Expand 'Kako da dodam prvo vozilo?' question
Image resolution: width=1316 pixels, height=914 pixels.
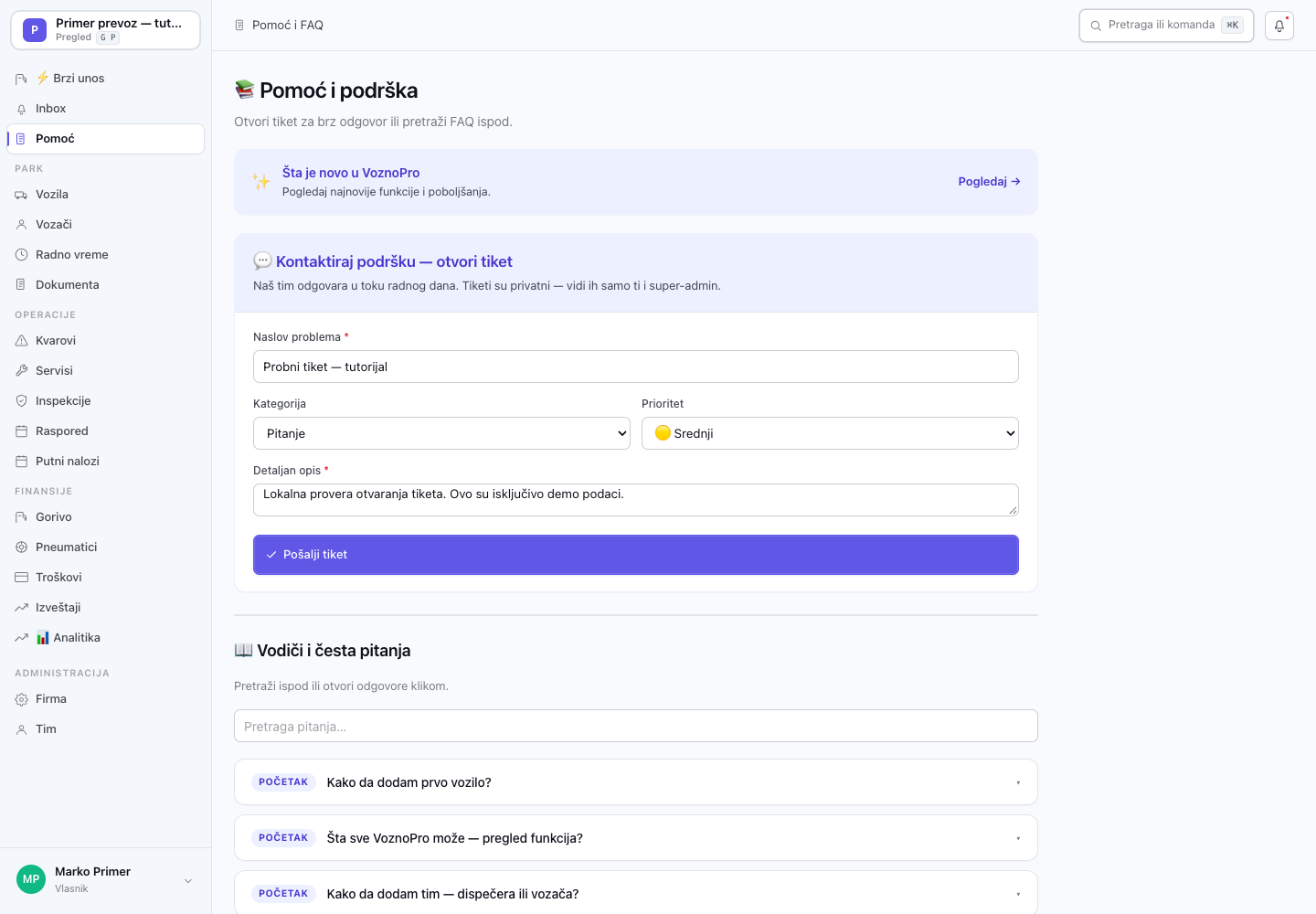(x=636, y=782)
